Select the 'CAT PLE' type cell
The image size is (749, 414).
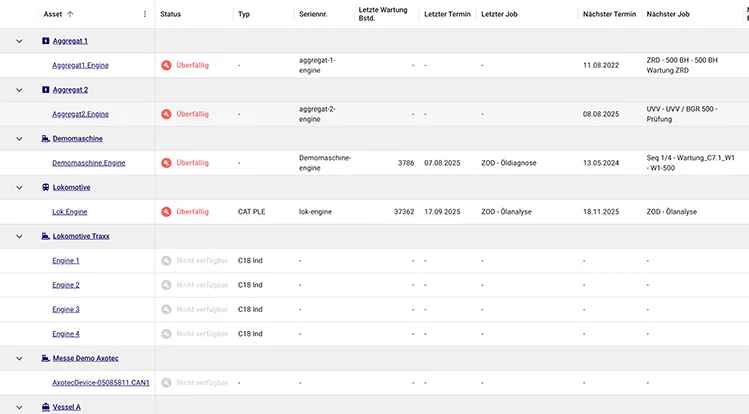click(x=251, y=212)
